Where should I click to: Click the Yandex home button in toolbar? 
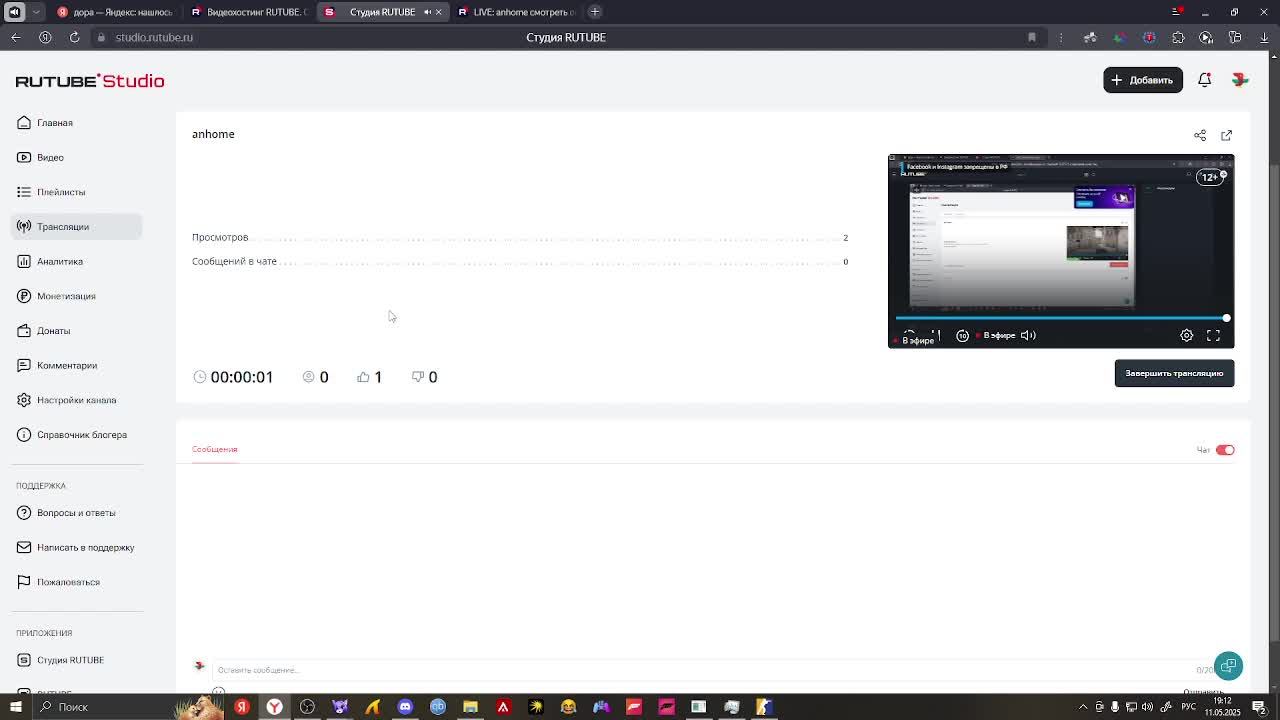pos(45,37)
